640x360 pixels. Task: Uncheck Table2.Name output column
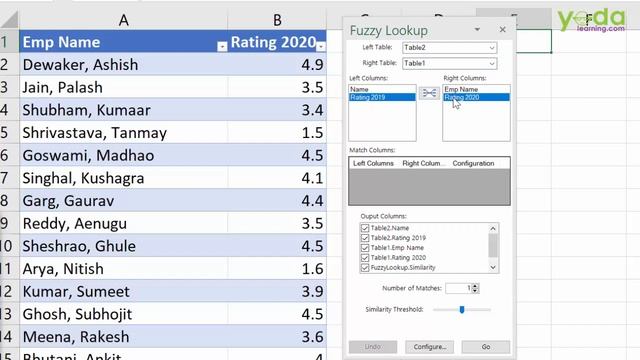(365, 228)
